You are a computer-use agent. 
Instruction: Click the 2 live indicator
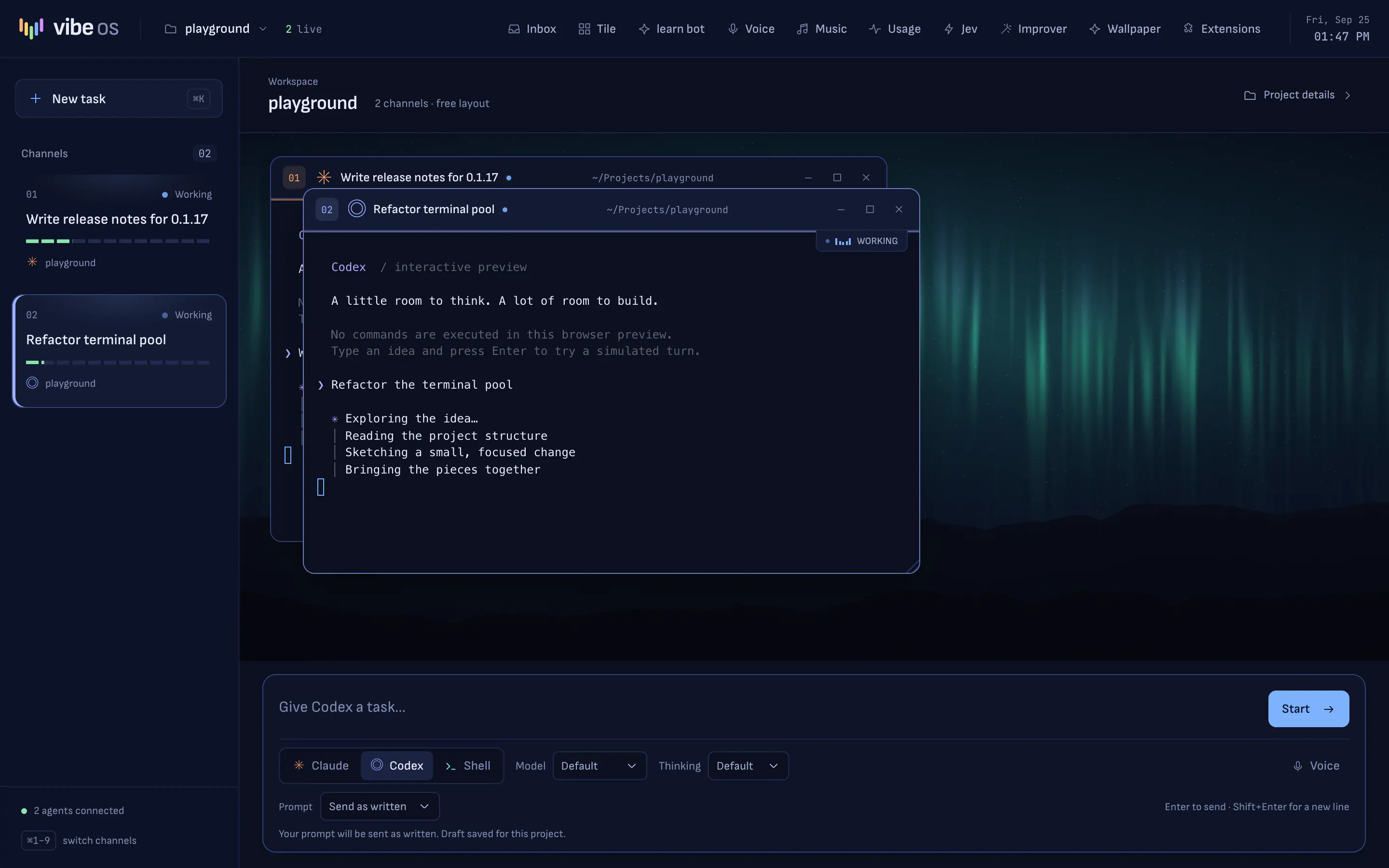304,29
